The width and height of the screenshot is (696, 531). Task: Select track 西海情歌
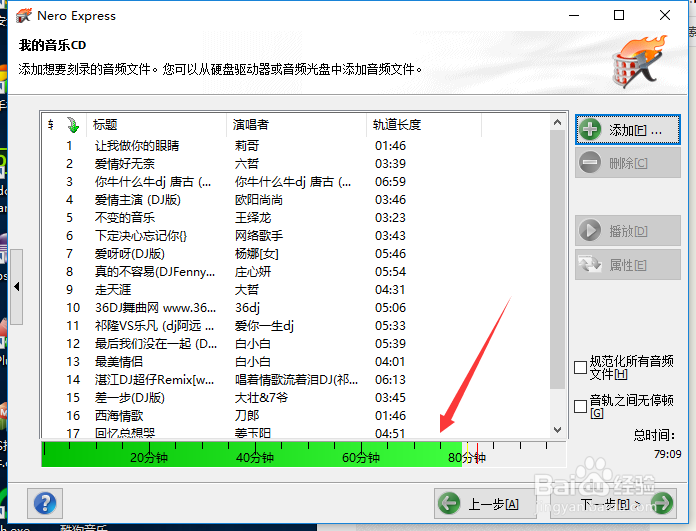coord(119,416)
